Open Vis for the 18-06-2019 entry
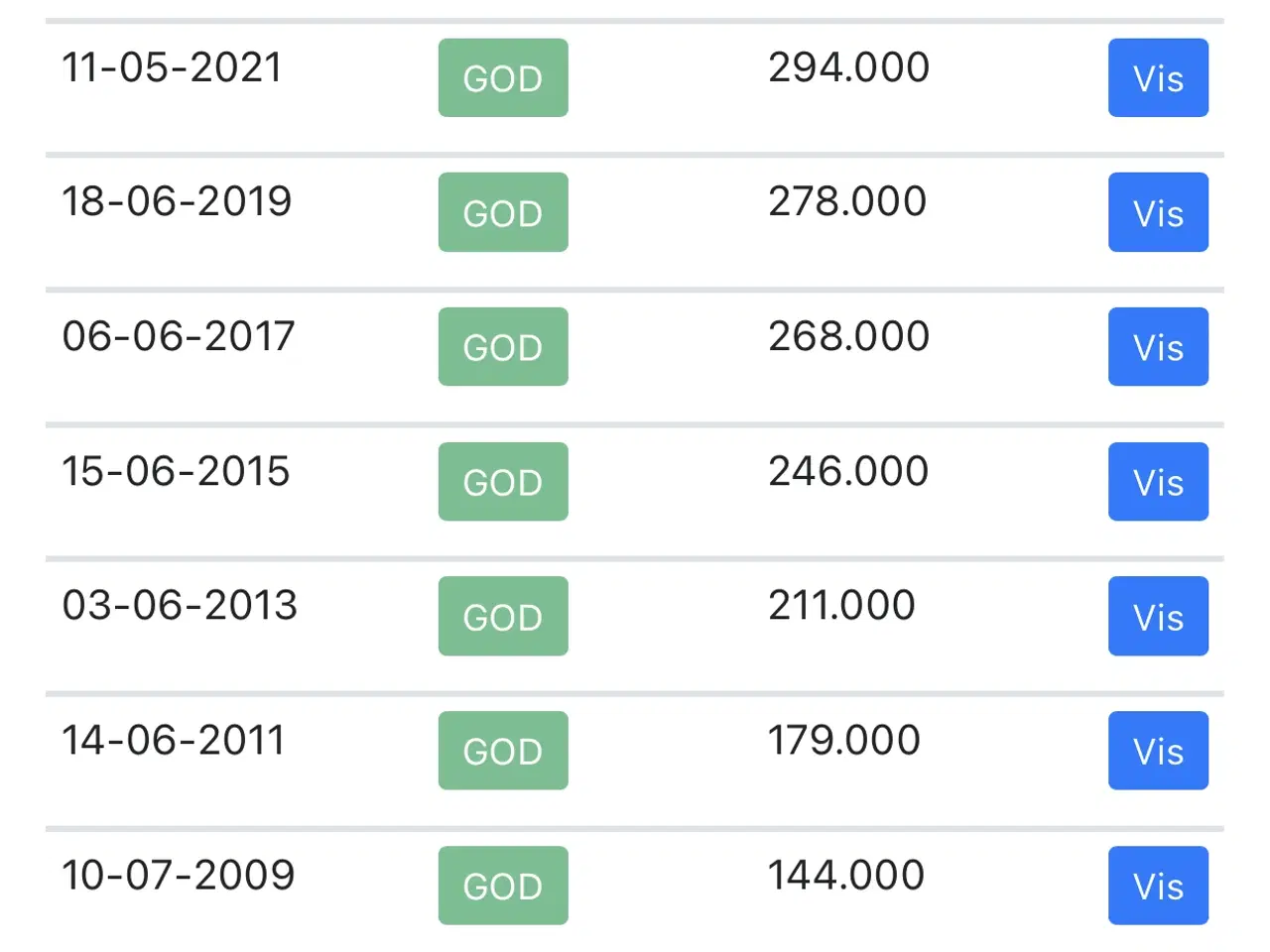 pyautogui.click(x=1158, y=212)
